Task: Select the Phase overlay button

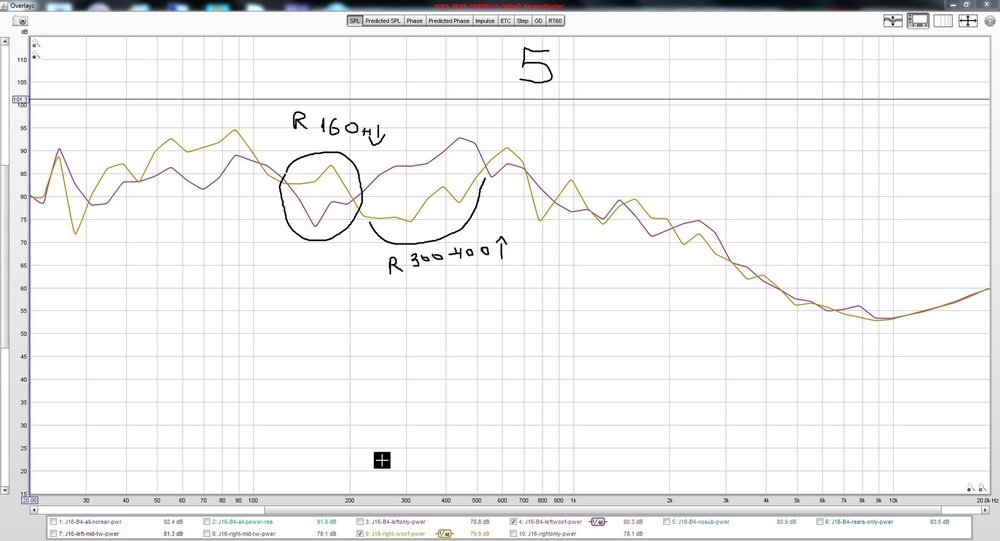Action: point(415,21)
